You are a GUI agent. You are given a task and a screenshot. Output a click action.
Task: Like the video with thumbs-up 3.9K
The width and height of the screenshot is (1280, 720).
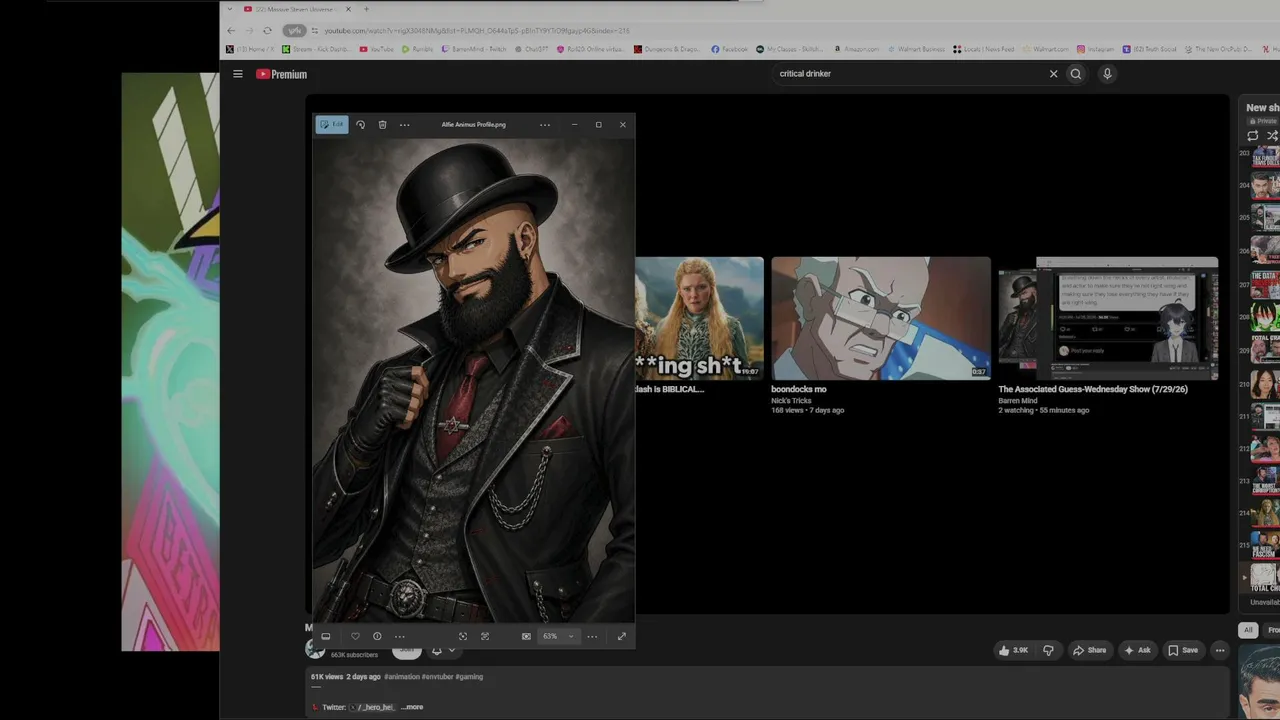click(x=1013, y=650)
